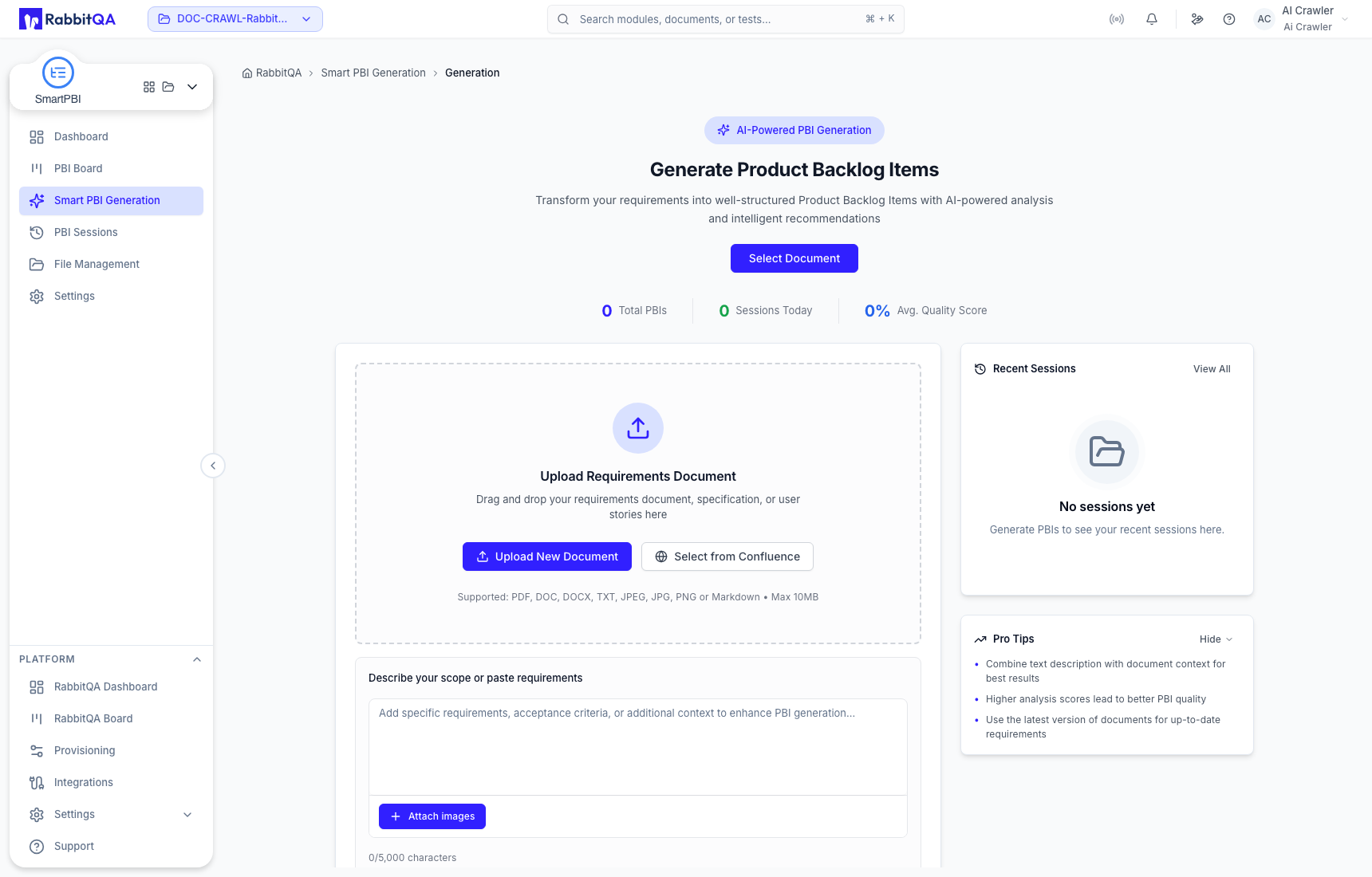The image size is (1372, 877).
Task: Open RabbitQA Dashboard
Action: [111, 687]
